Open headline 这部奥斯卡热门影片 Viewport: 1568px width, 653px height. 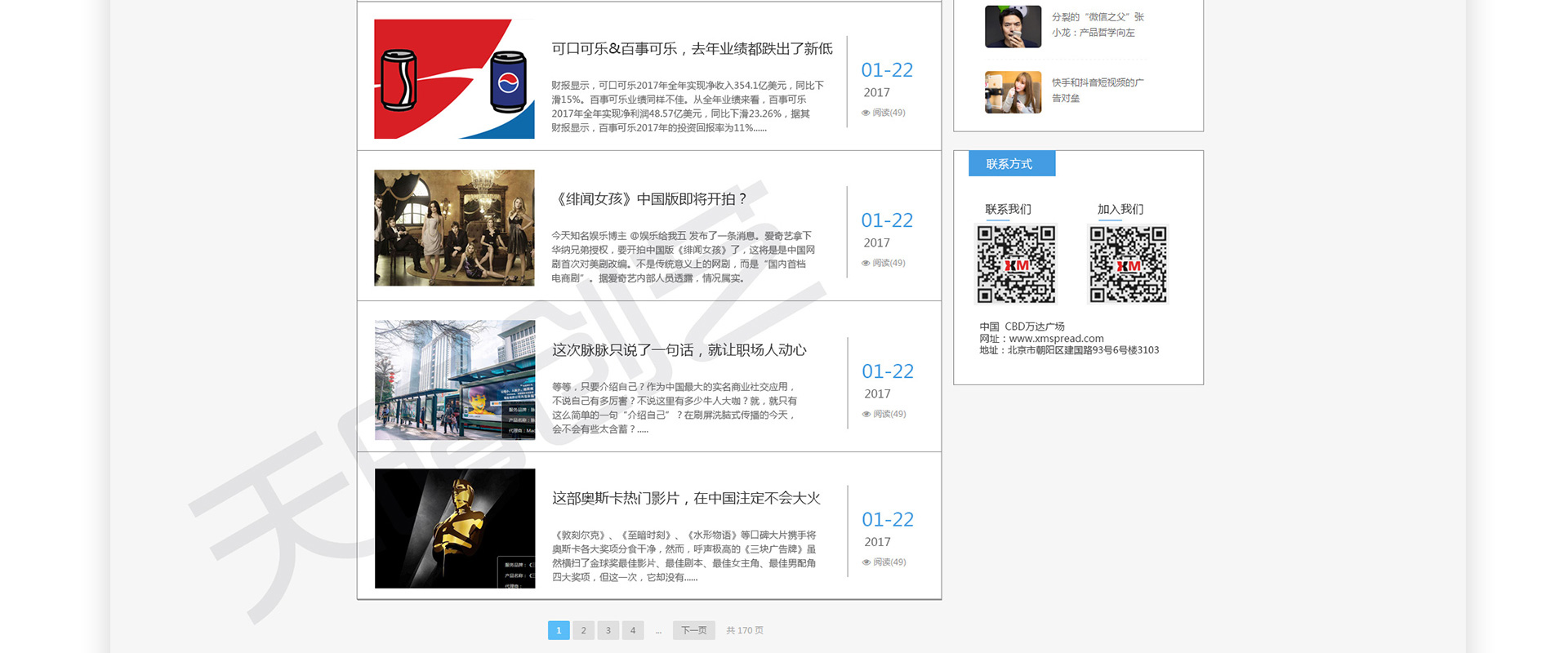[686, 498]
